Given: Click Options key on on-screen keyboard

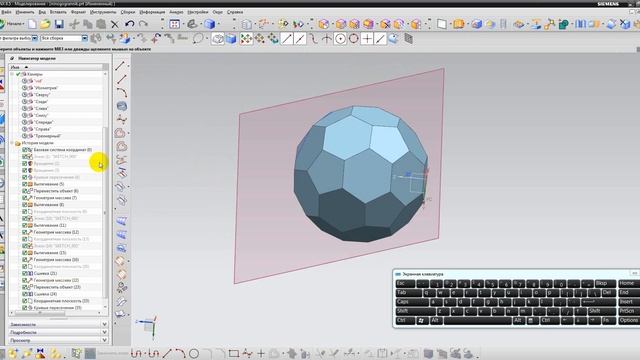Looking at the screenshot, I should [x=629, y=321].
